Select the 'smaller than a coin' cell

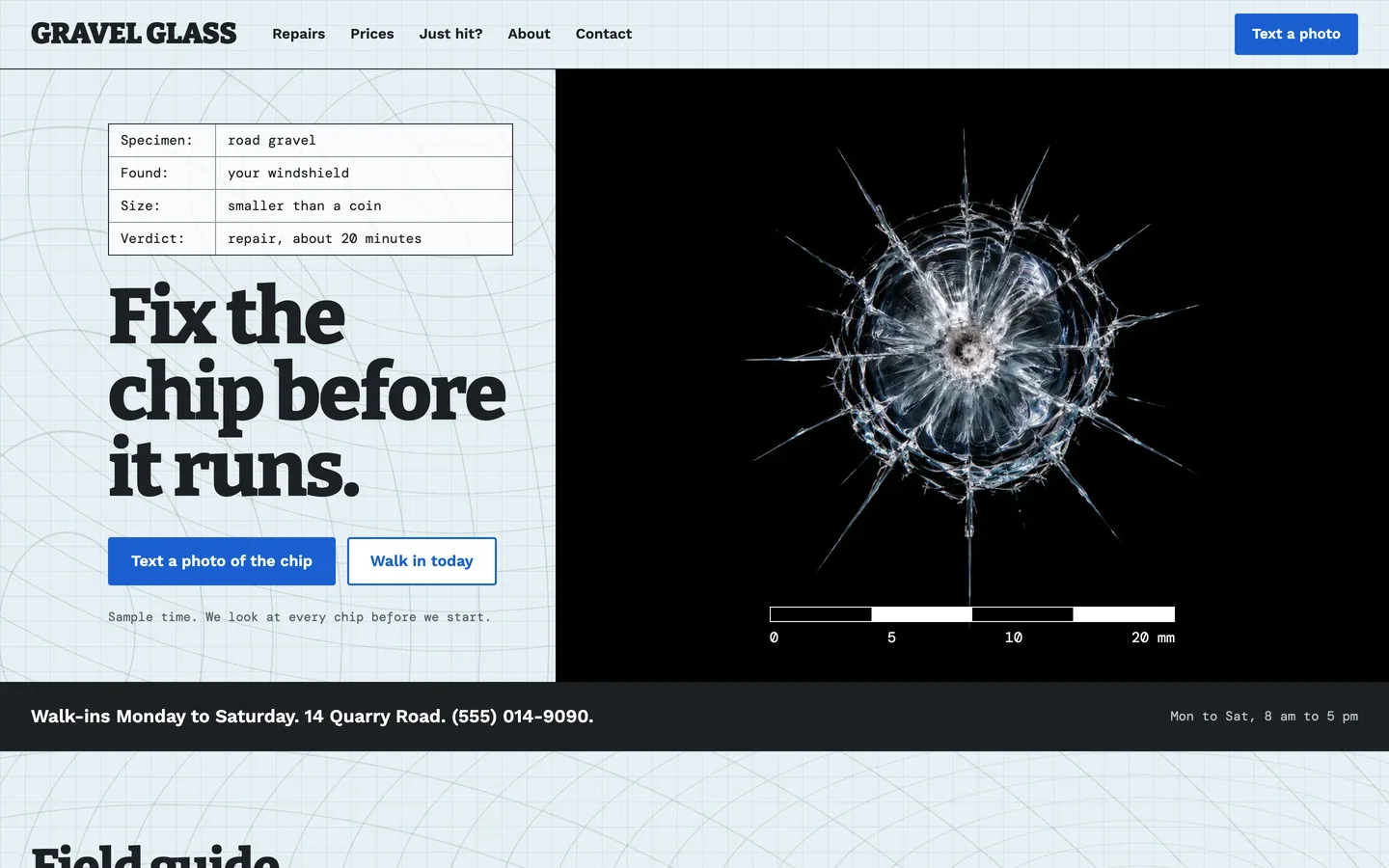click(364, 206)
